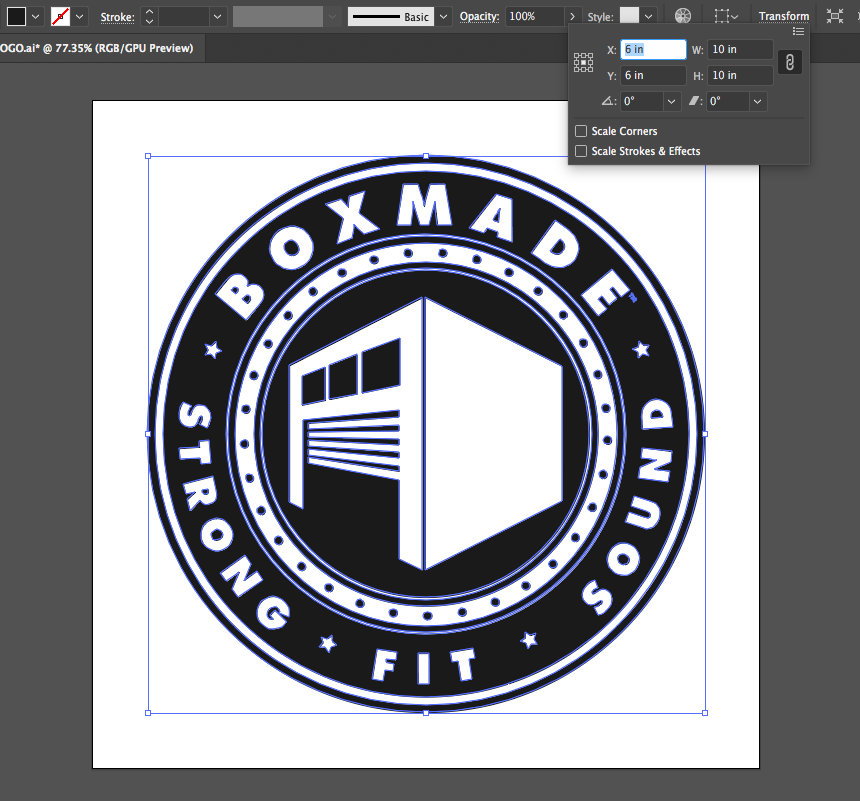Click the box building logo artwork
Screen dimensions: 860x801
point(426,434)
